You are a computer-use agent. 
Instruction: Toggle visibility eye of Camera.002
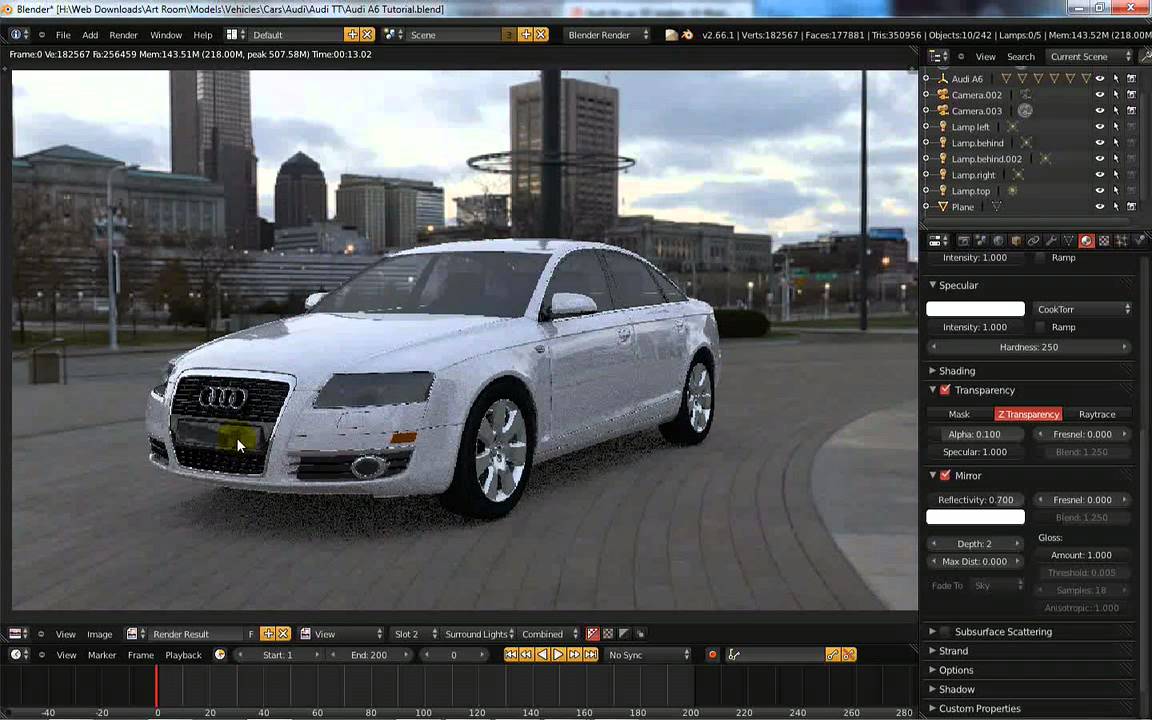1100,95
